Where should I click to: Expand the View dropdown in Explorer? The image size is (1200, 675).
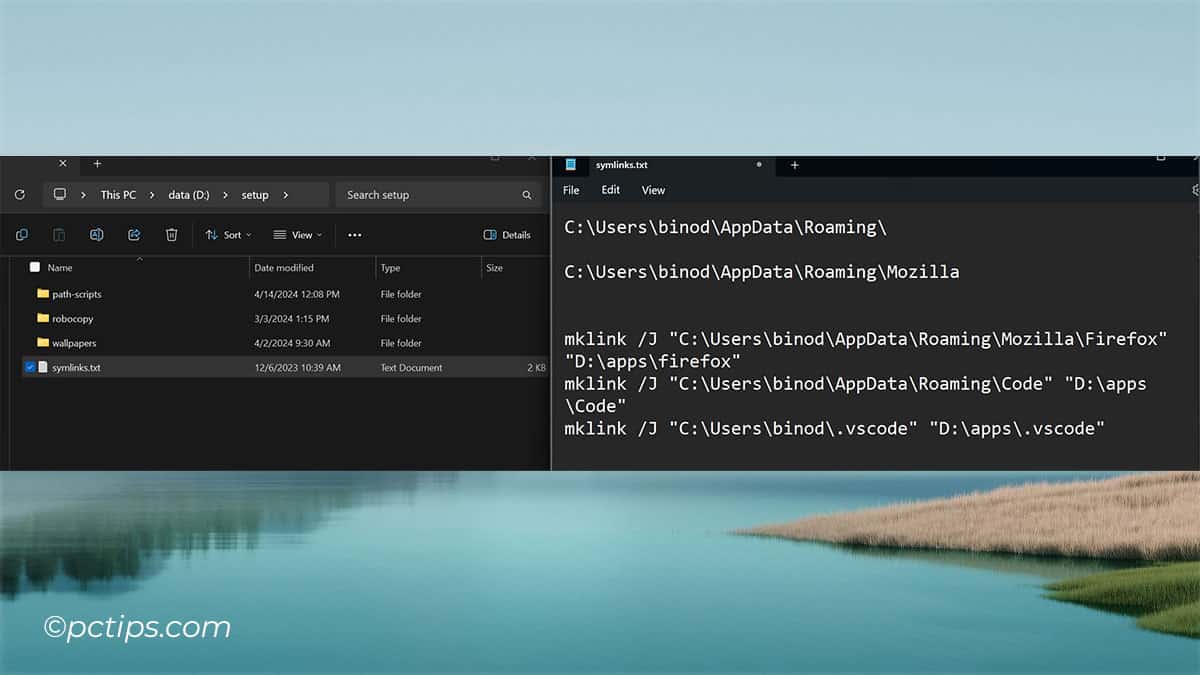[298, 235]
